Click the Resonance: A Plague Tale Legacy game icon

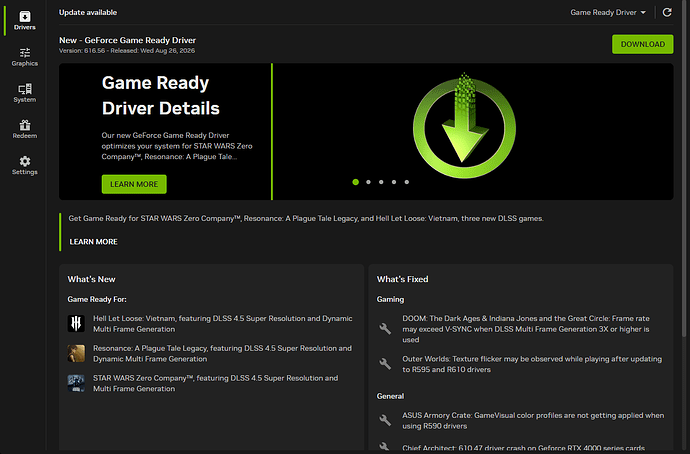pos(76,353)
